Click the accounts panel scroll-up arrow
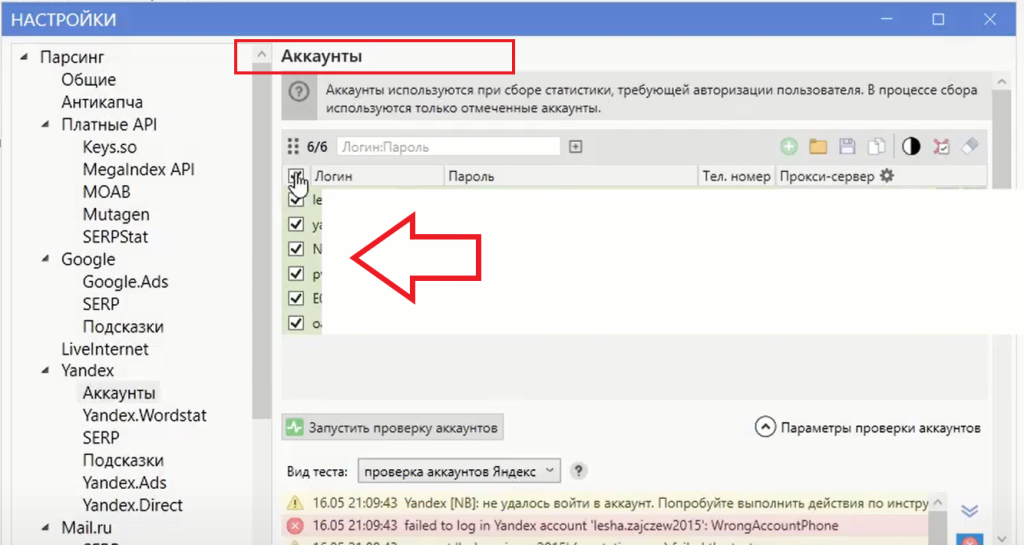1024x545 pixels. click(x=1002, y=82)
